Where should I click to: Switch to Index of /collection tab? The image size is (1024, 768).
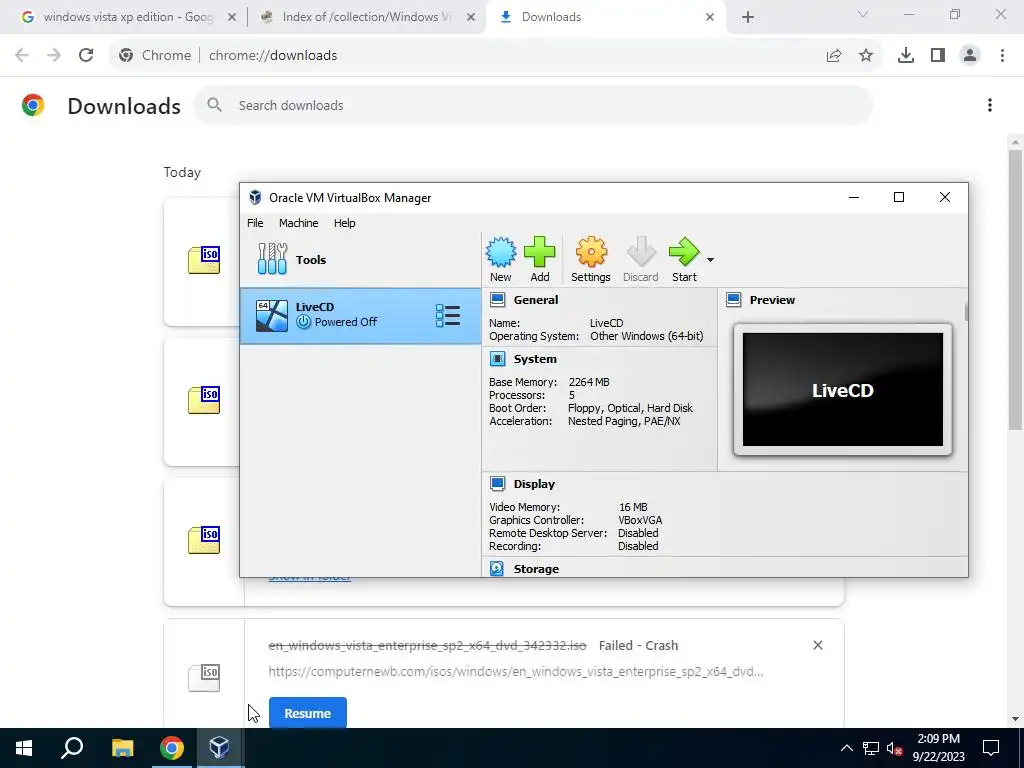pos(367,17)
